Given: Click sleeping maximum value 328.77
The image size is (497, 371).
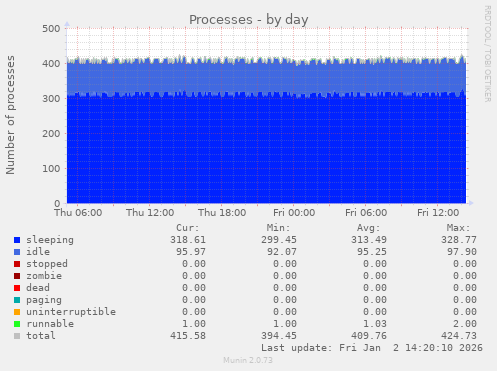Looking at the screenshot, I should tap(459, 240).
